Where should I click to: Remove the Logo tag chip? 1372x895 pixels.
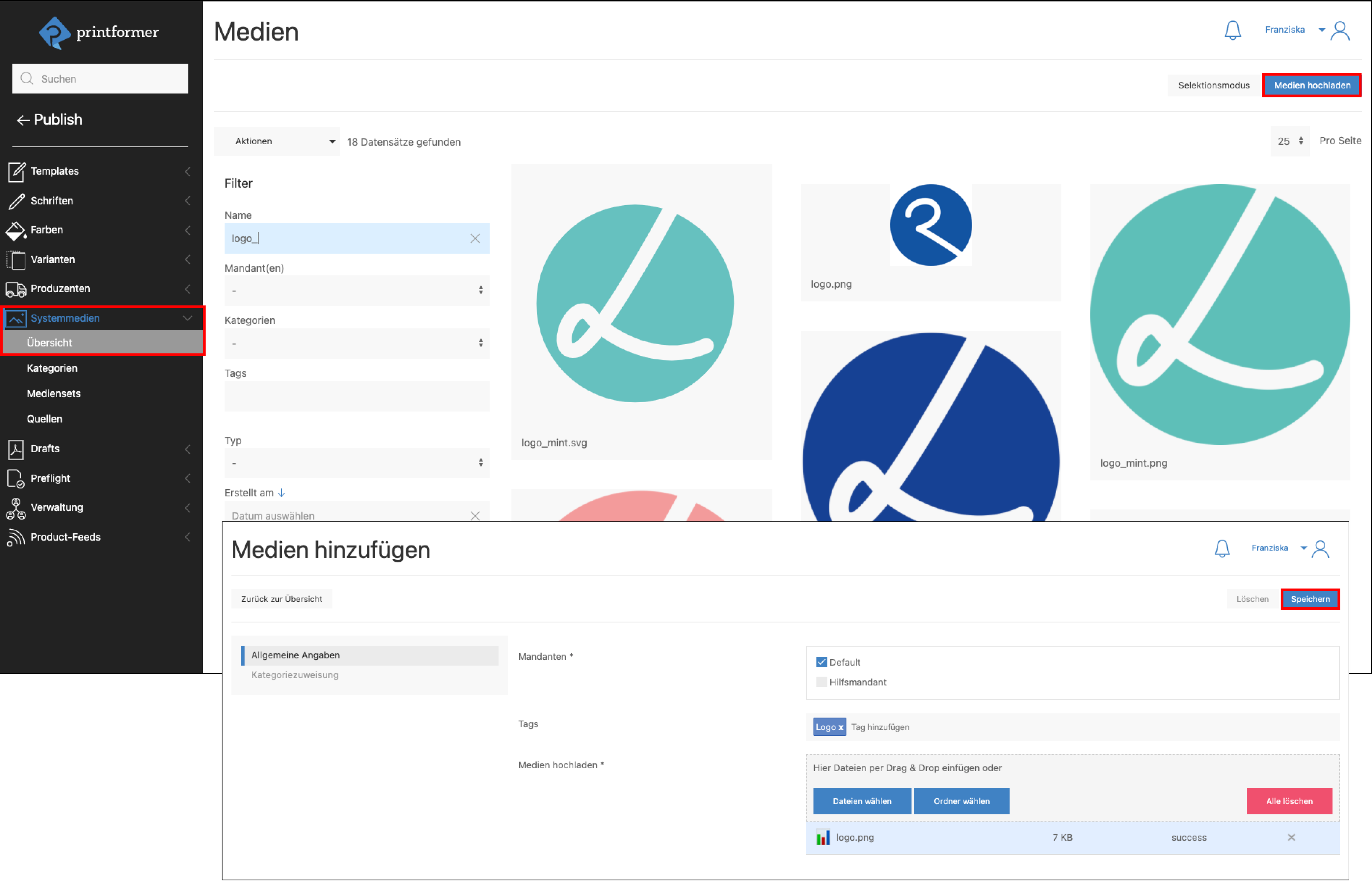point(841,727)
